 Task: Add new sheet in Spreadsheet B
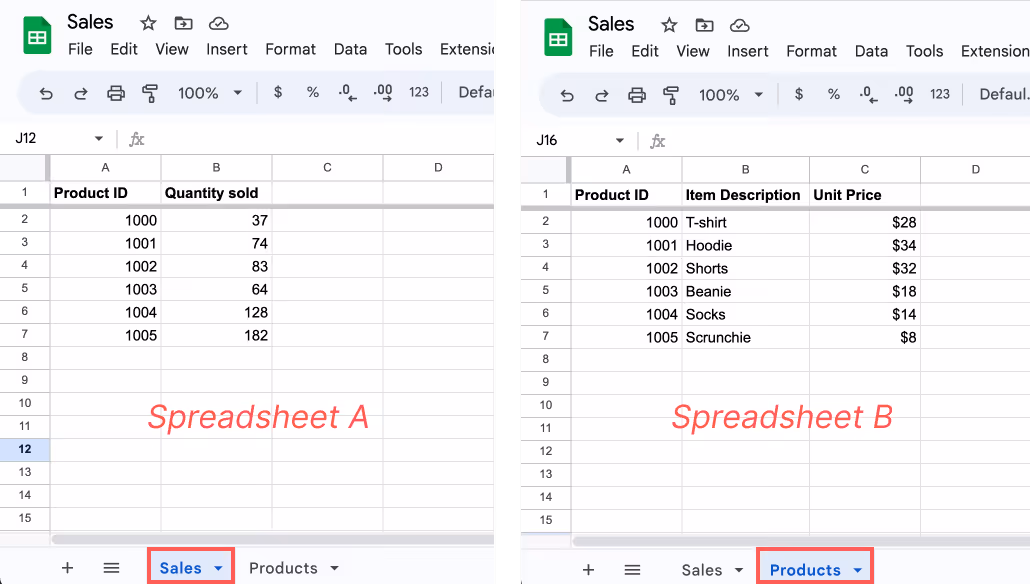pos(588,570)
